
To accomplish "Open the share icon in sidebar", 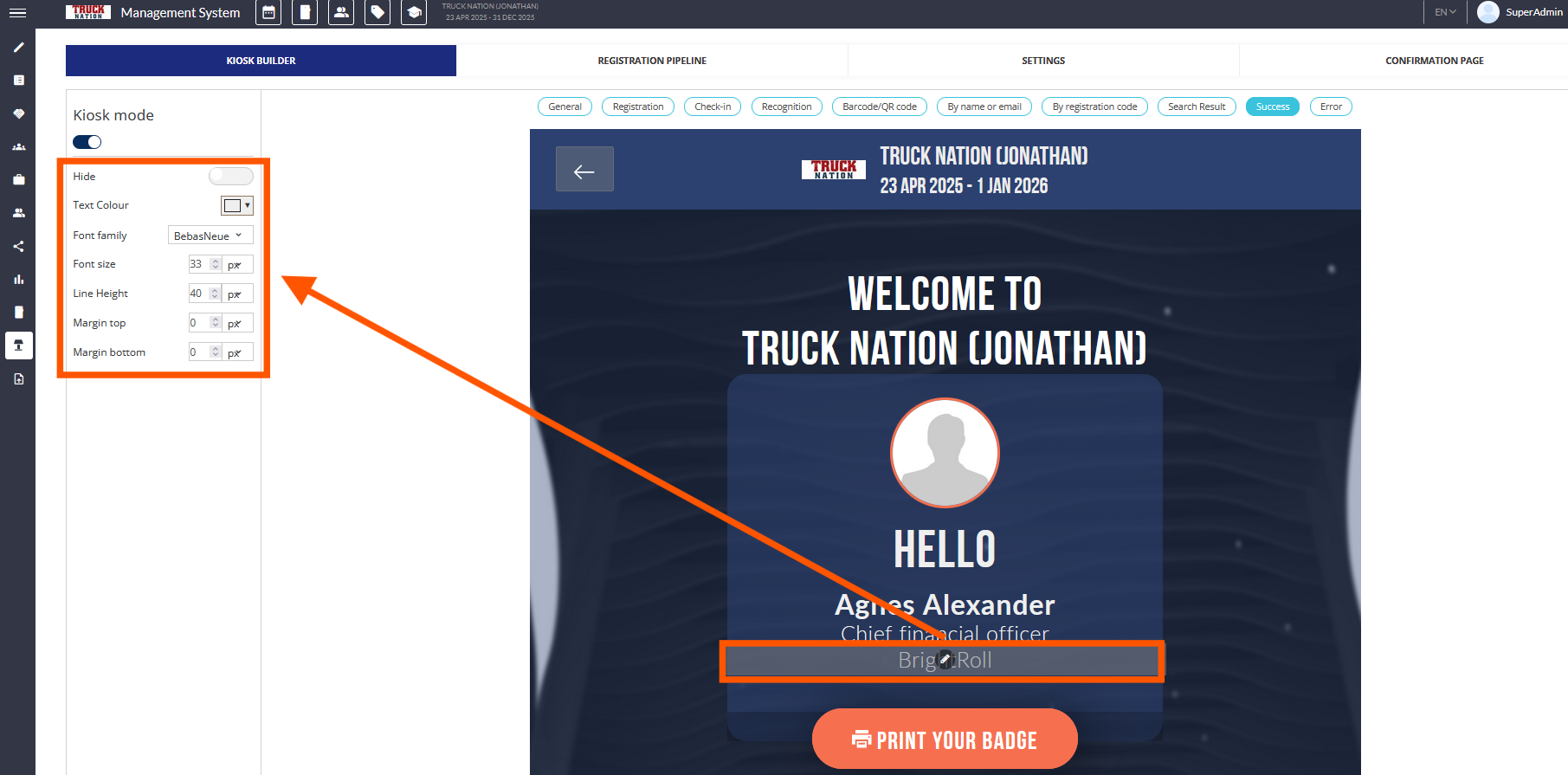I will click(18, 247).
